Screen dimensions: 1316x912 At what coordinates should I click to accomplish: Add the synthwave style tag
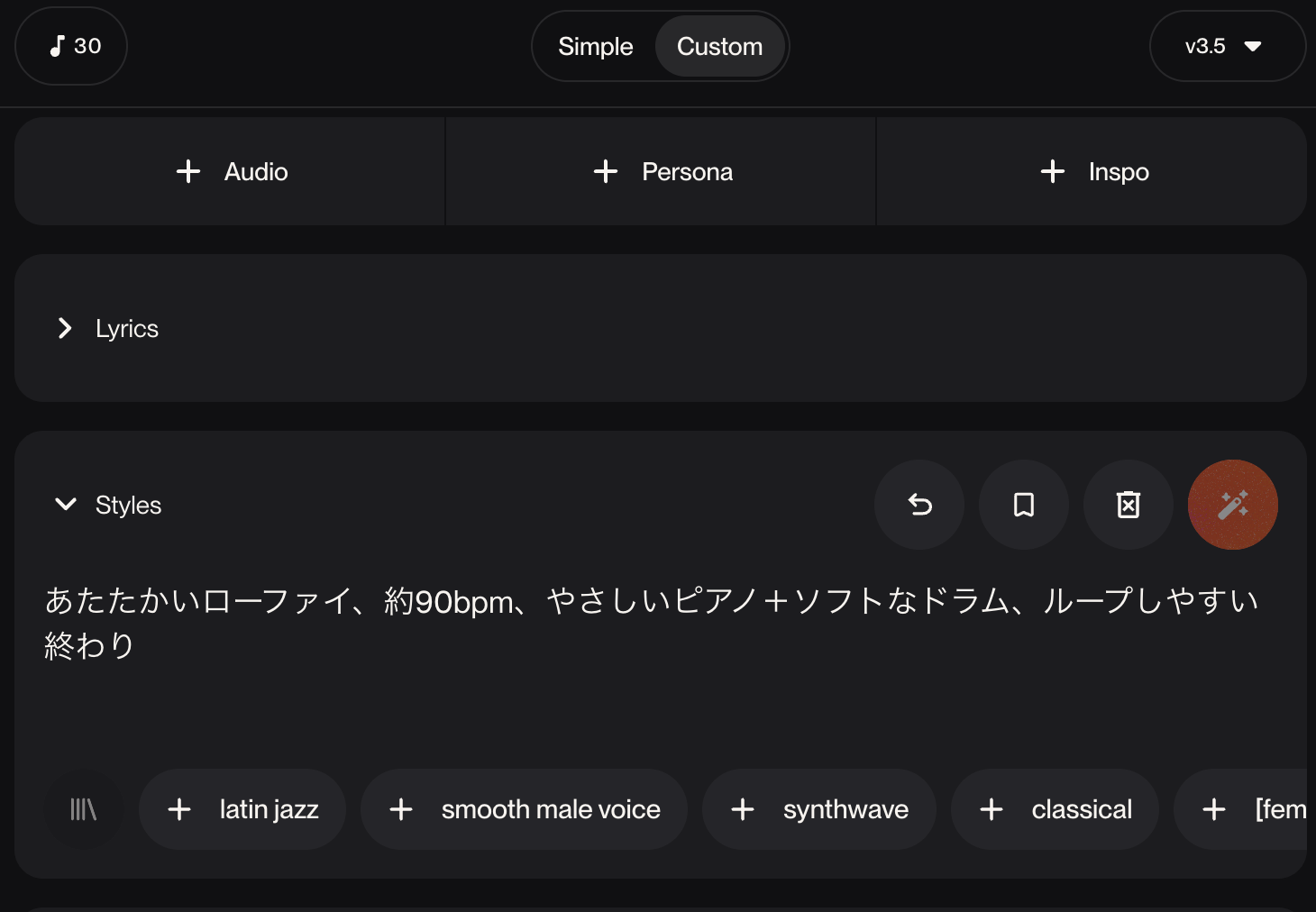tap(818, 809)
